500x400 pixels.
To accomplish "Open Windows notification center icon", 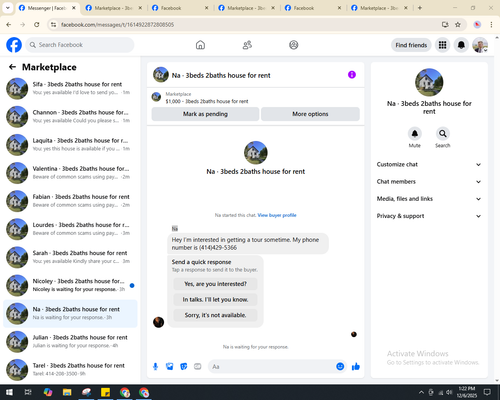I will (x=487, y=392).
